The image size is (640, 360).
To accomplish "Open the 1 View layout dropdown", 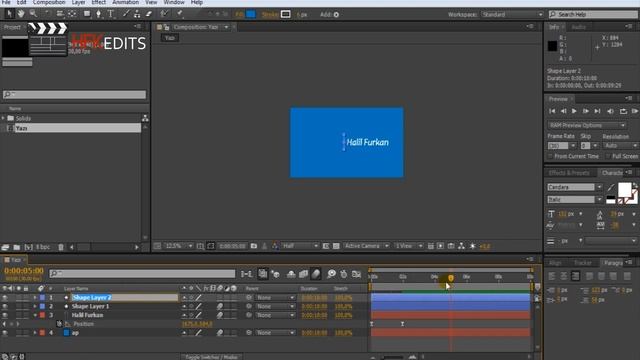I will click(408, 246).
